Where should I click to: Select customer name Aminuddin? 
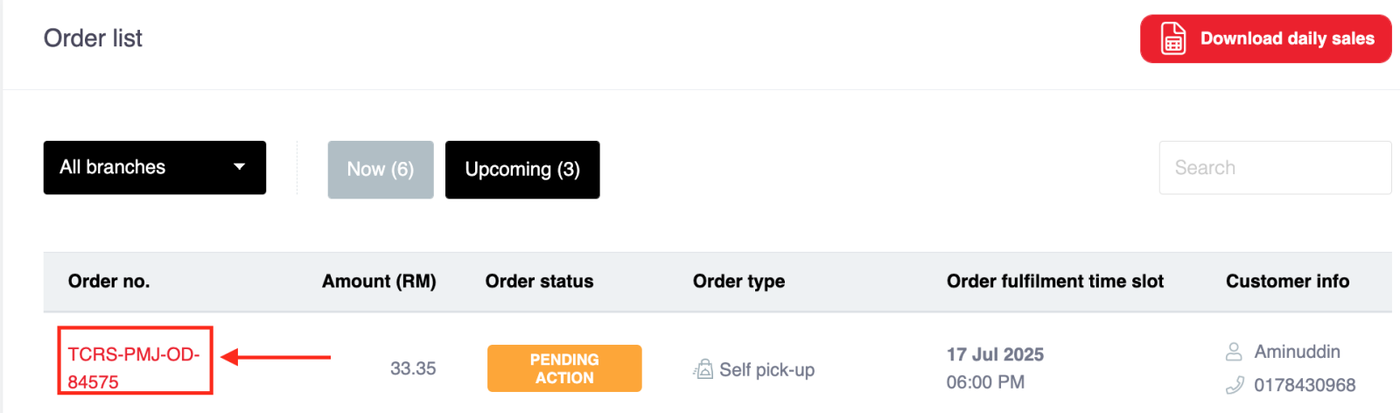pos(1297,352)
